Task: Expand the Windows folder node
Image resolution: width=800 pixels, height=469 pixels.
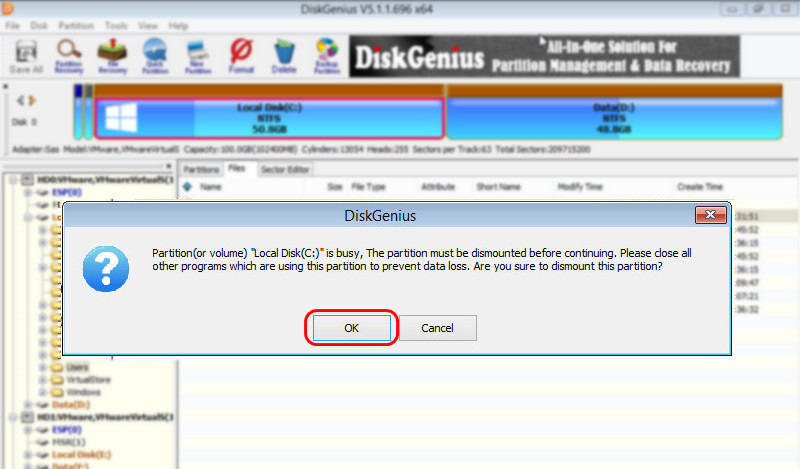Action: [x=43, y=392]
